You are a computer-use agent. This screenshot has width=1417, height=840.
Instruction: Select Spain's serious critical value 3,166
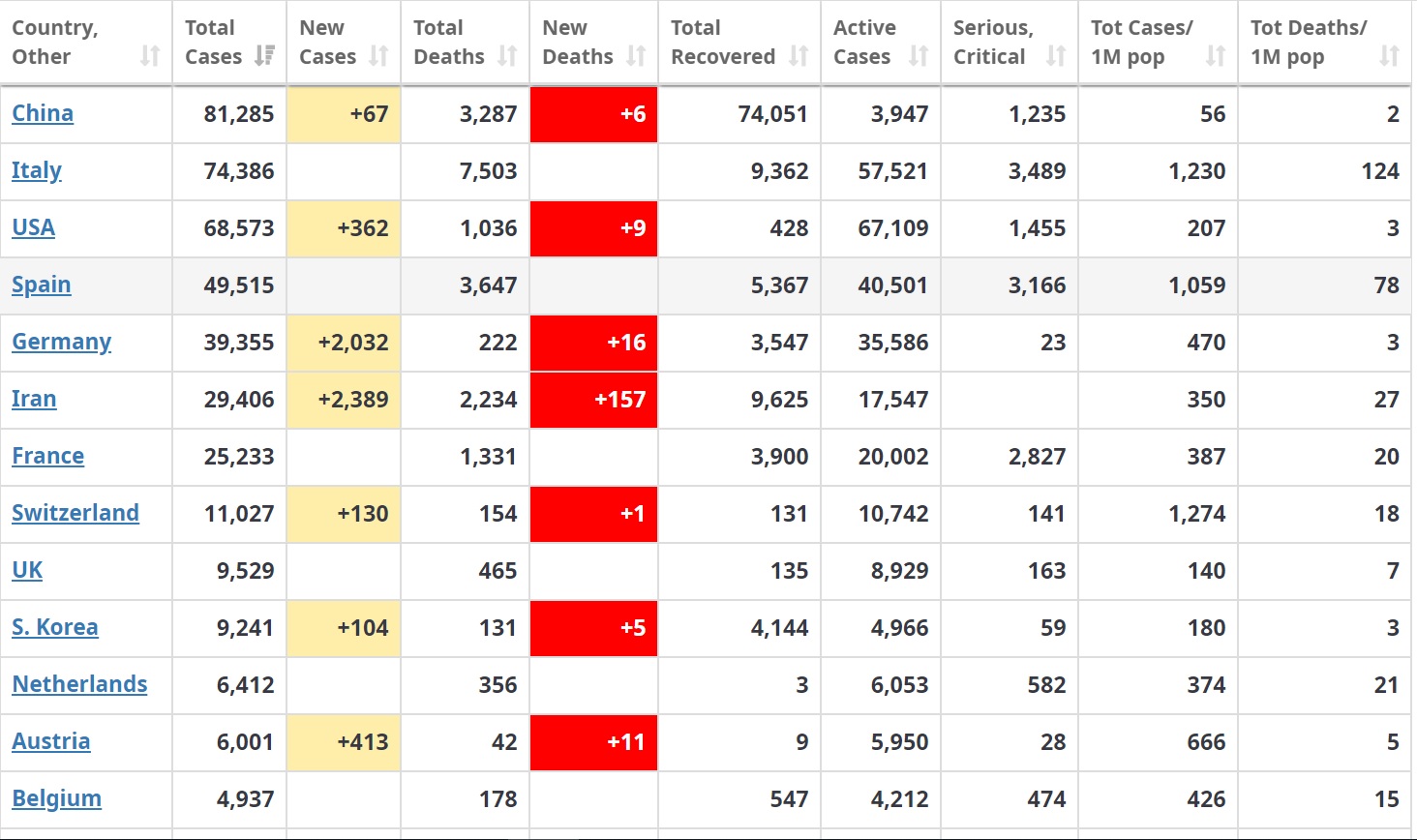1038,285
